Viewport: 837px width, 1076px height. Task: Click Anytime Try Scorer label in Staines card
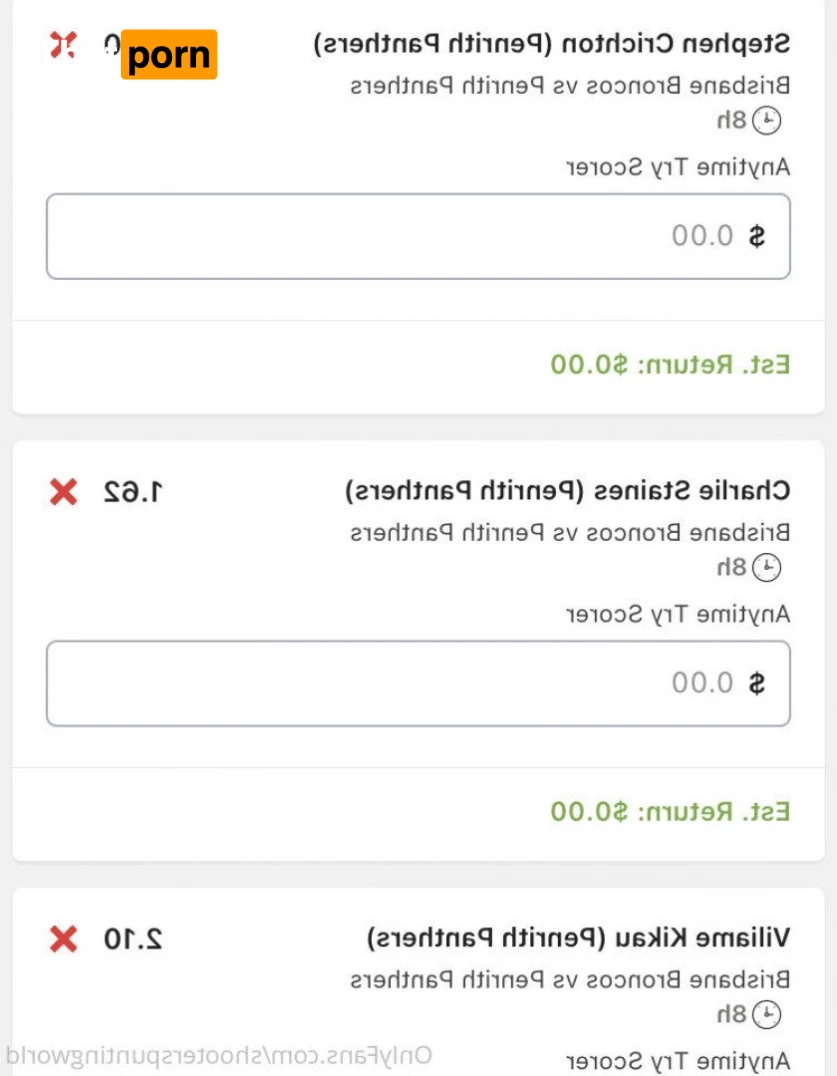pos(678,614)
